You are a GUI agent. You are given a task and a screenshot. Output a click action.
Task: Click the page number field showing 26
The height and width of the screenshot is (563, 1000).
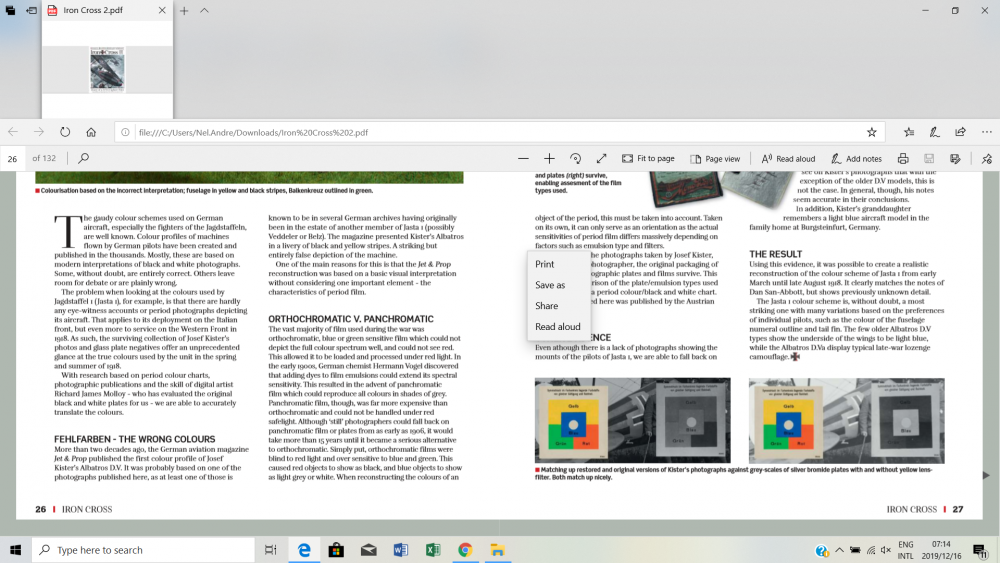click(13, 158)
